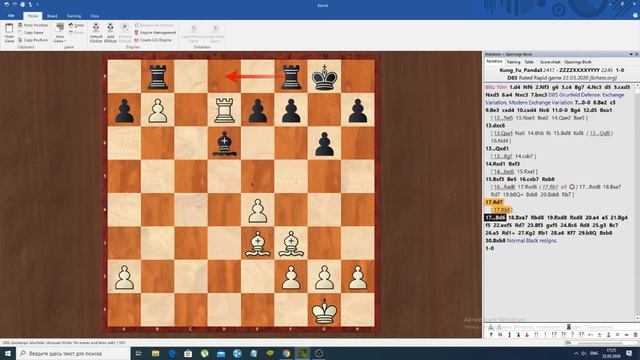Click the single '!' good move annotation

click(545, 335)
